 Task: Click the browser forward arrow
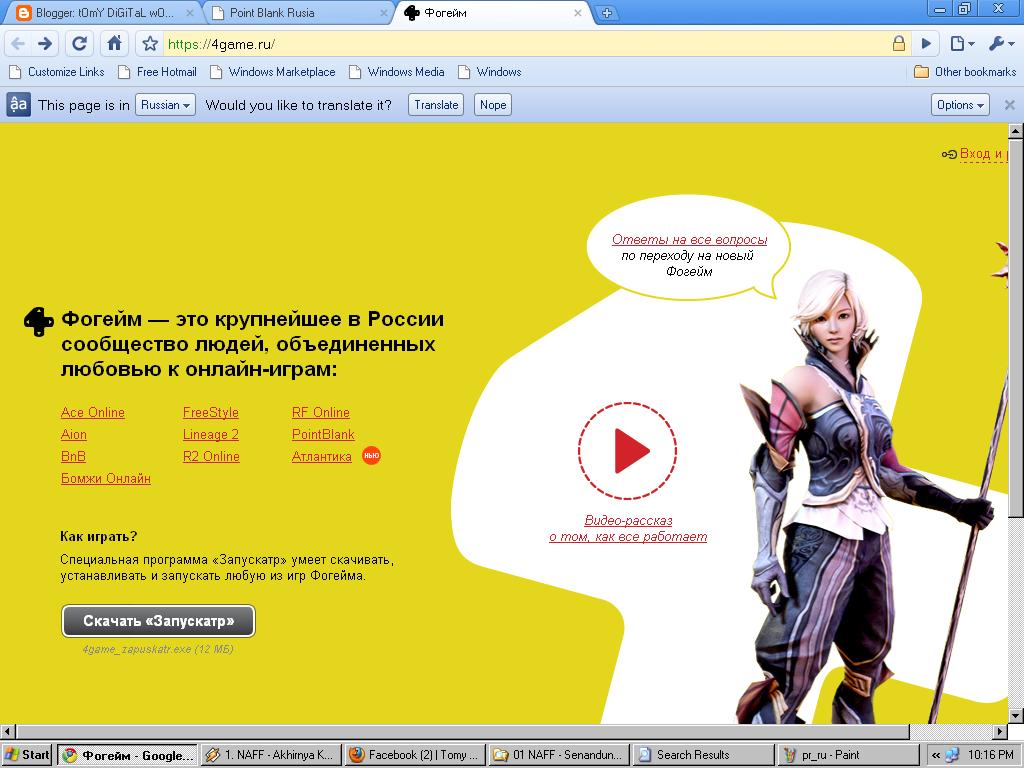45,44
